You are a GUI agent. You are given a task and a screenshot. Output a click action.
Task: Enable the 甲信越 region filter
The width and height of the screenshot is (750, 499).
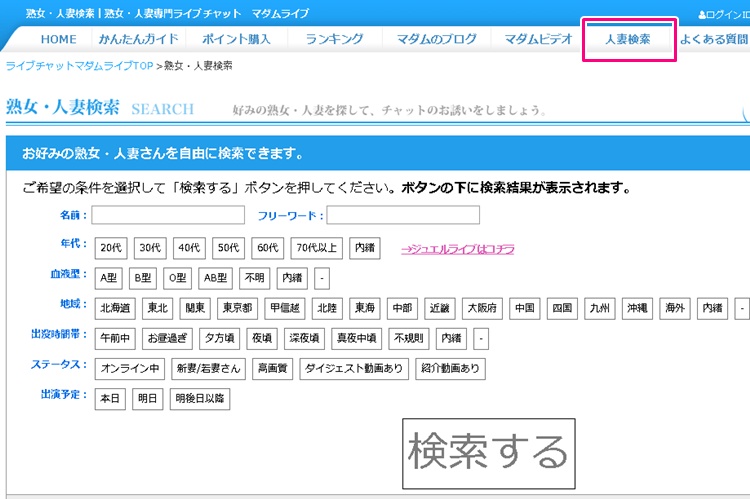click(285, 308)
